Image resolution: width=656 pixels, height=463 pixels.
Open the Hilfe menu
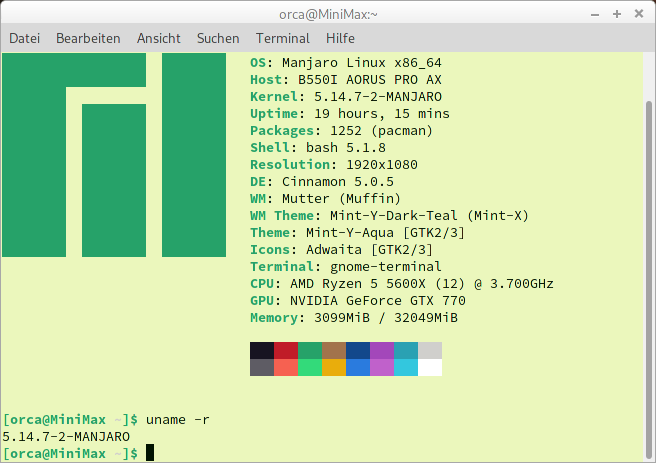click(x=340, y=38)
